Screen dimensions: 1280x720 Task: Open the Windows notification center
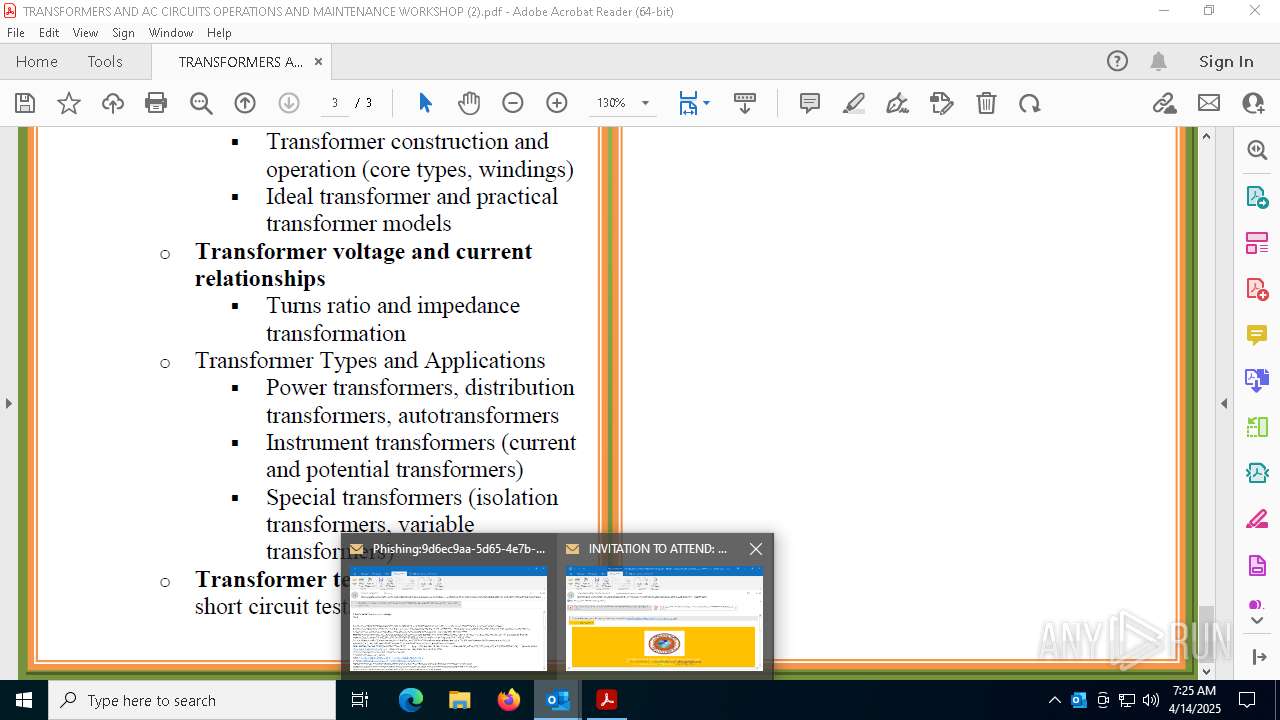(x=1247, y=700)
